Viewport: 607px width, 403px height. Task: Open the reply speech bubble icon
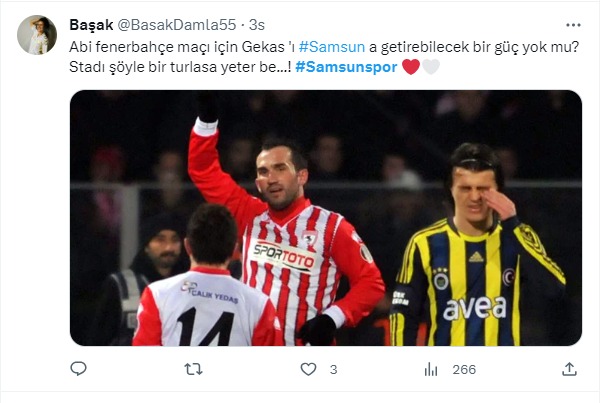point(78,369)
